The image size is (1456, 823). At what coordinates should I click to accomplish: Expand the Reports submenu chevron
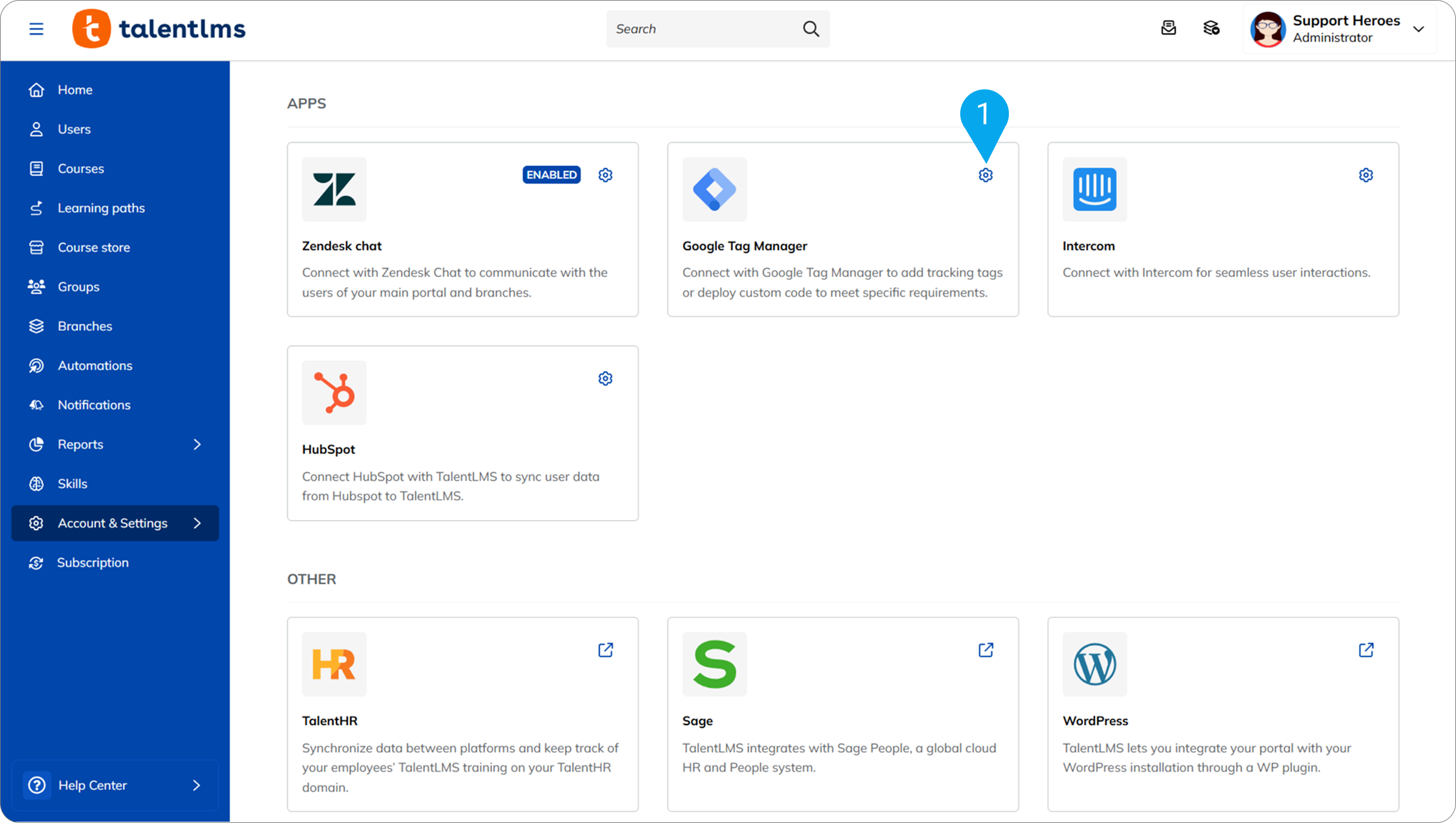point(197,444)
